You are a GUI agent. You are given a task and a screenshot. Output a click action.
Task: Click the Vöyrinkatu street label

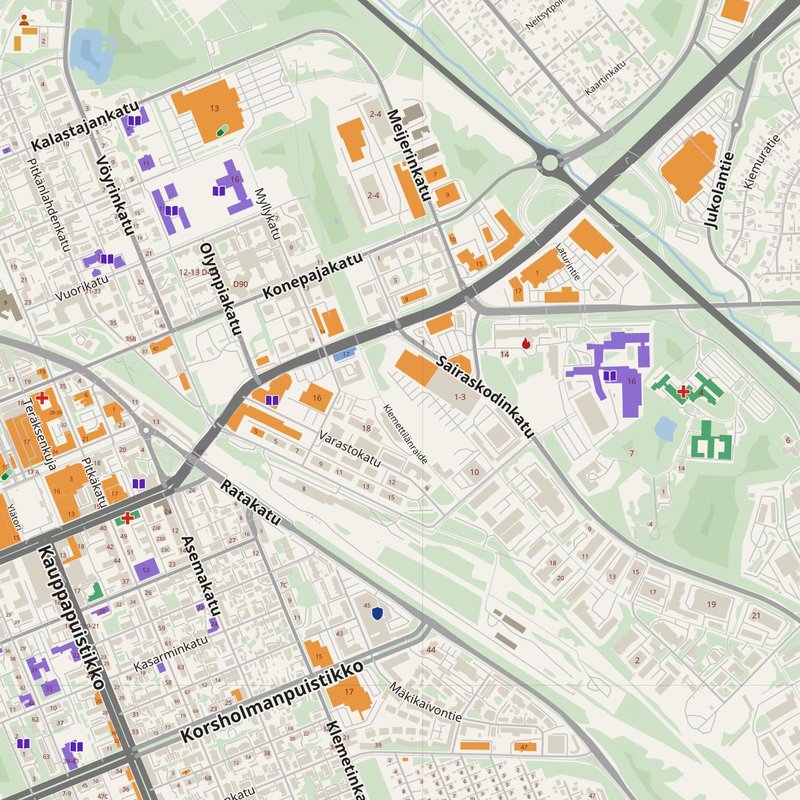(115, 195)
